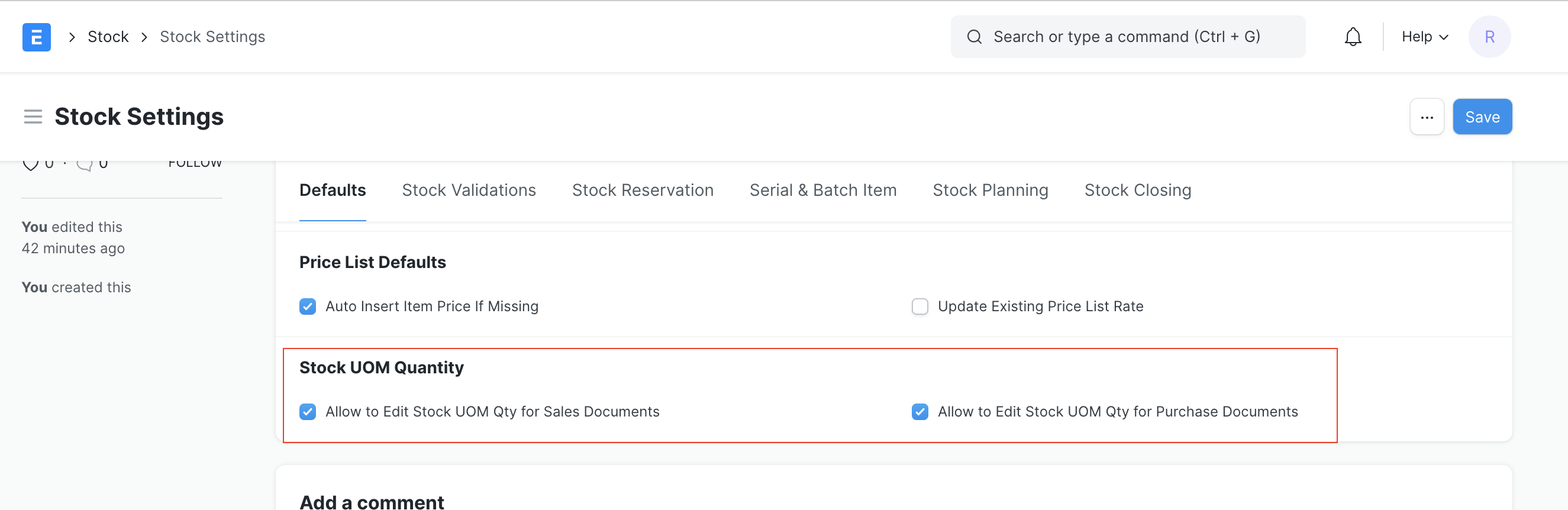Click the Follow link in sidebar
The width and height of the screenshot is (1568, 510).
tap(195, 164)
